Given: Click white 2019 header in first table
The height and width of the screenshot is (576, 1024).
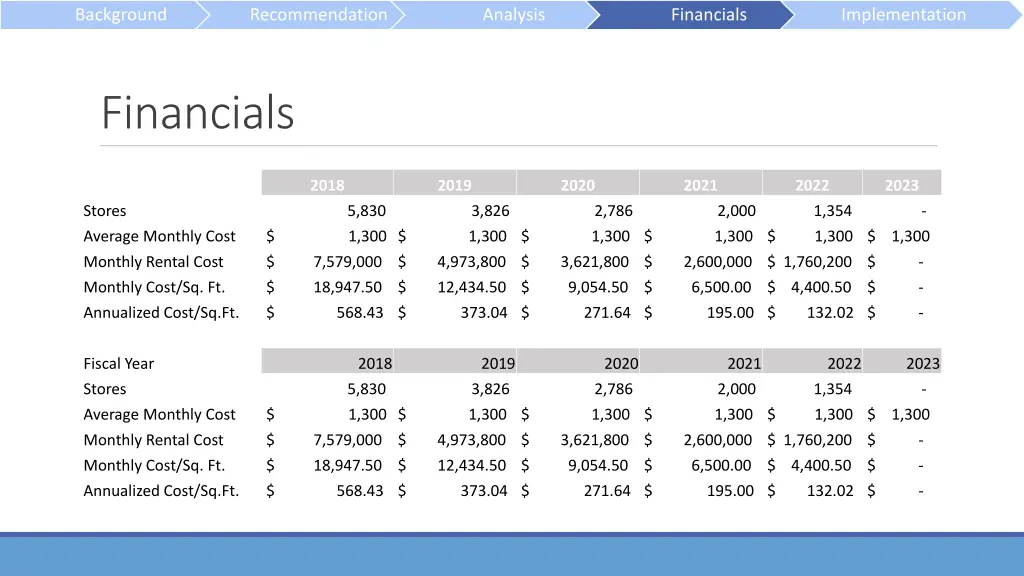Looking at the screenshot, I should click(x=455, y=185).
